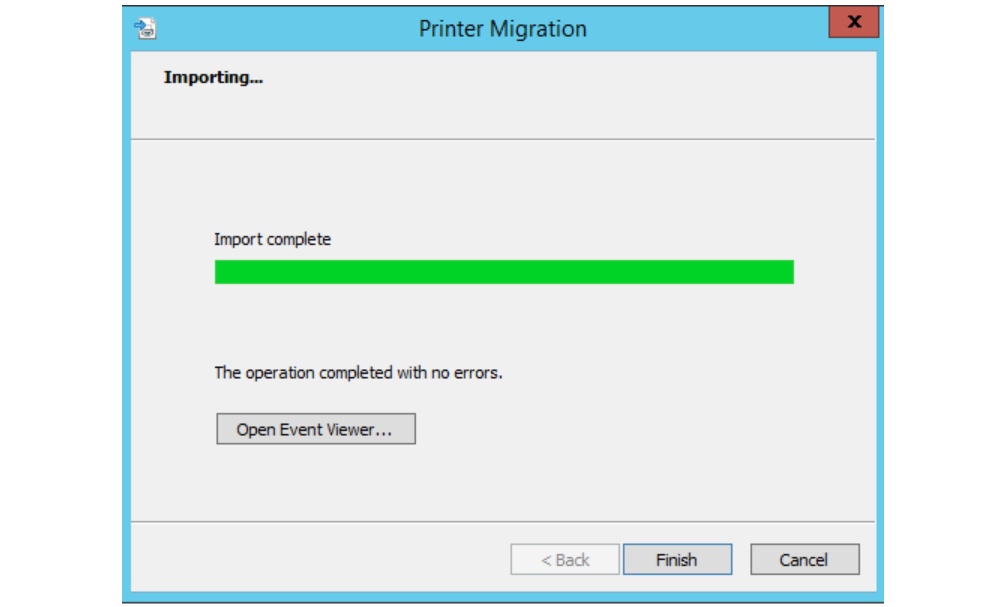Click the Printer Migration title bar icon
The width and height of the screenshot is (1000, 607).
pos(145,29)
